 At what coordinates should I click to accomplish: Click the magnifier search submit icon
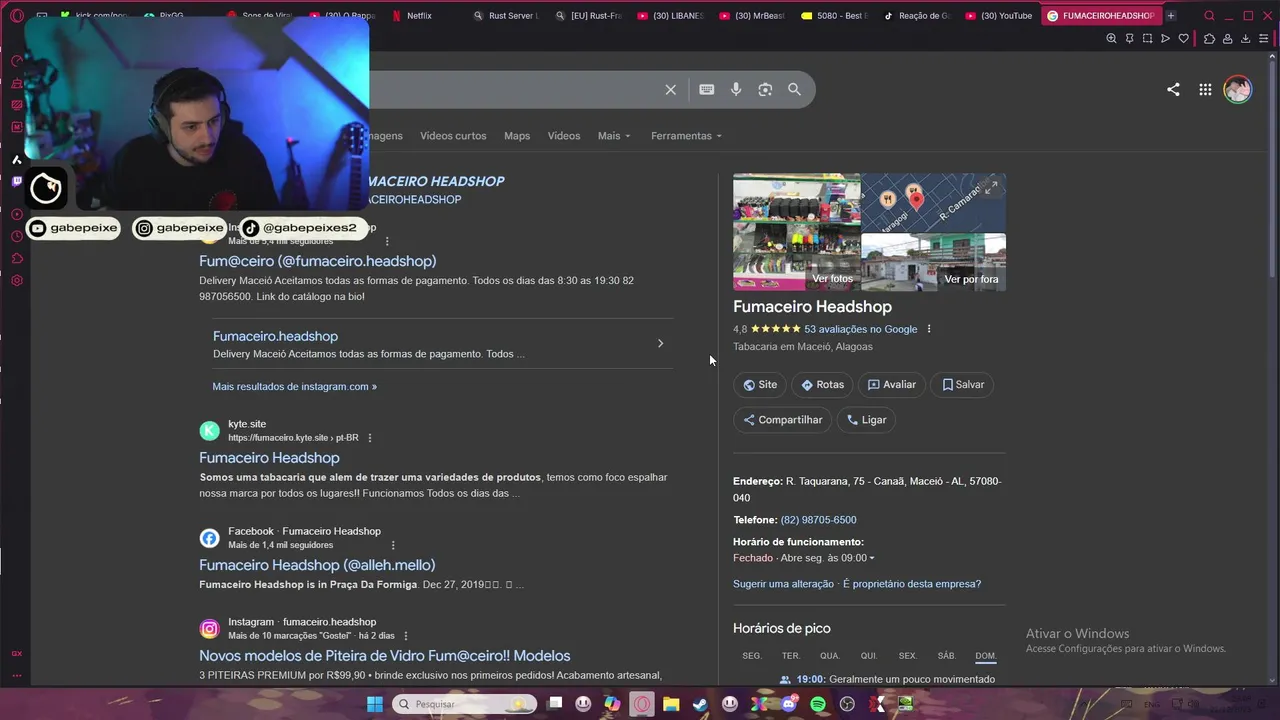(794, 89)
